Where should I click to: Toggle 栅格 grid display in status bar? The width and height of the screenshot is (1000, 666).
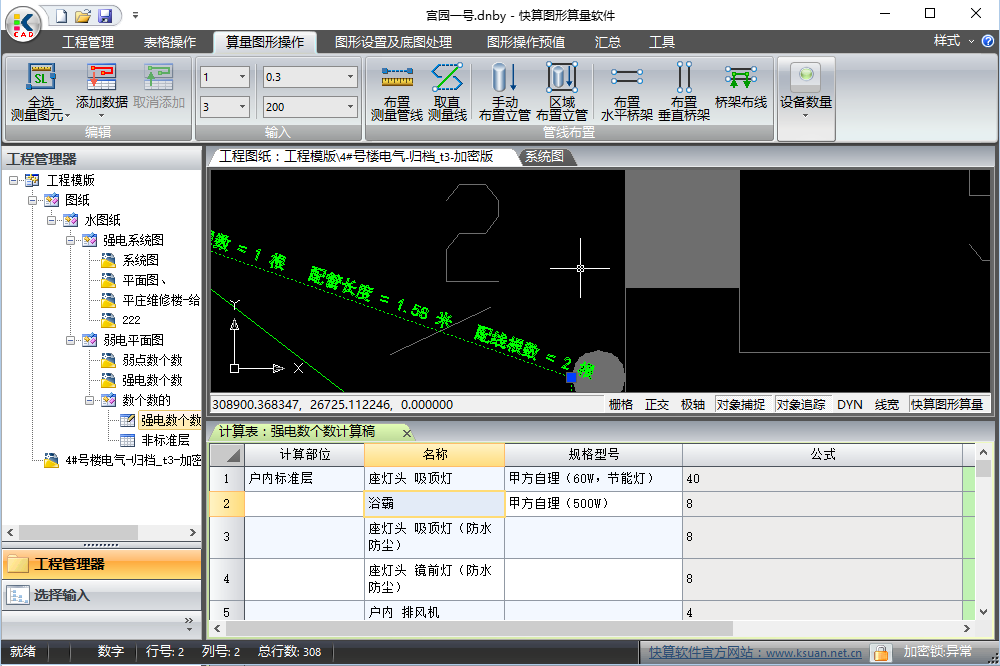pyautogui.click(x=621, y=405)
